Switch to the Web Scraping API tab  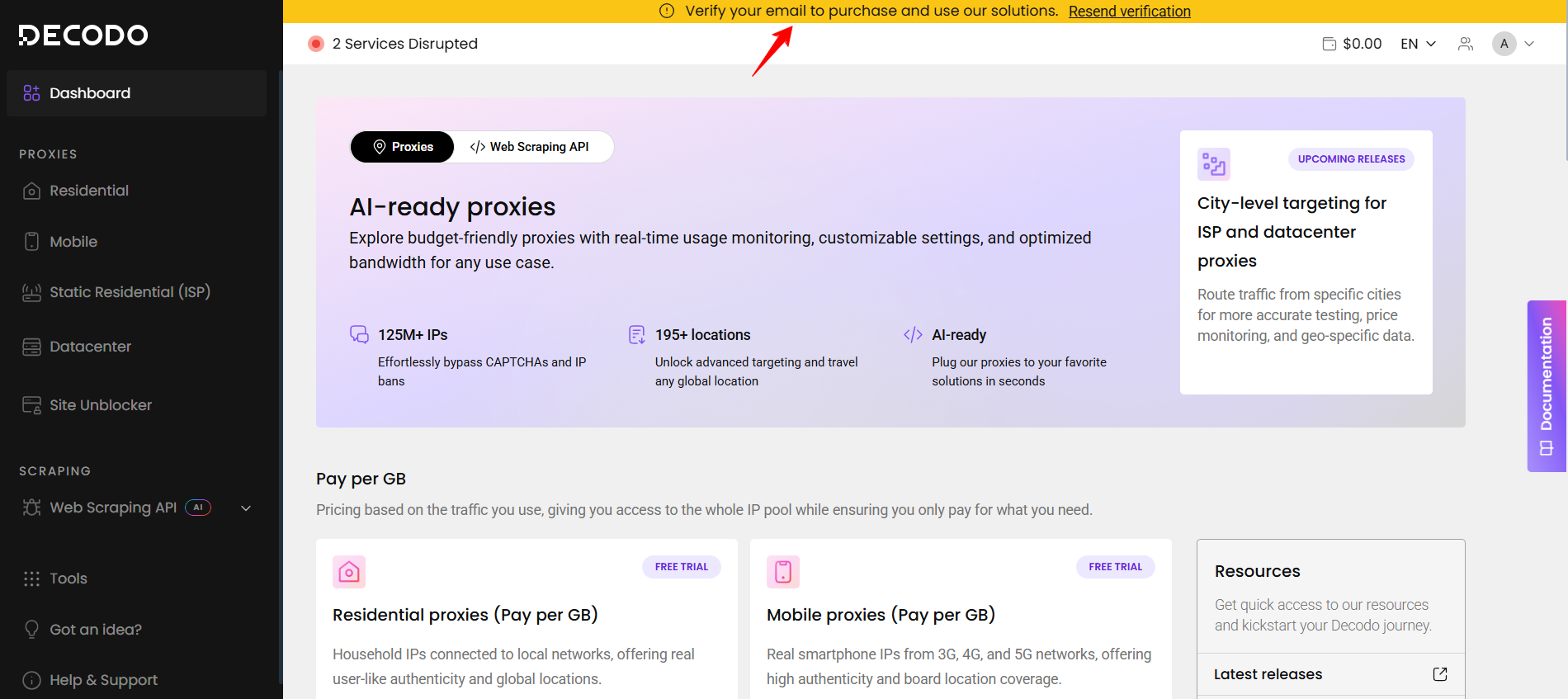tap(530, 147)
